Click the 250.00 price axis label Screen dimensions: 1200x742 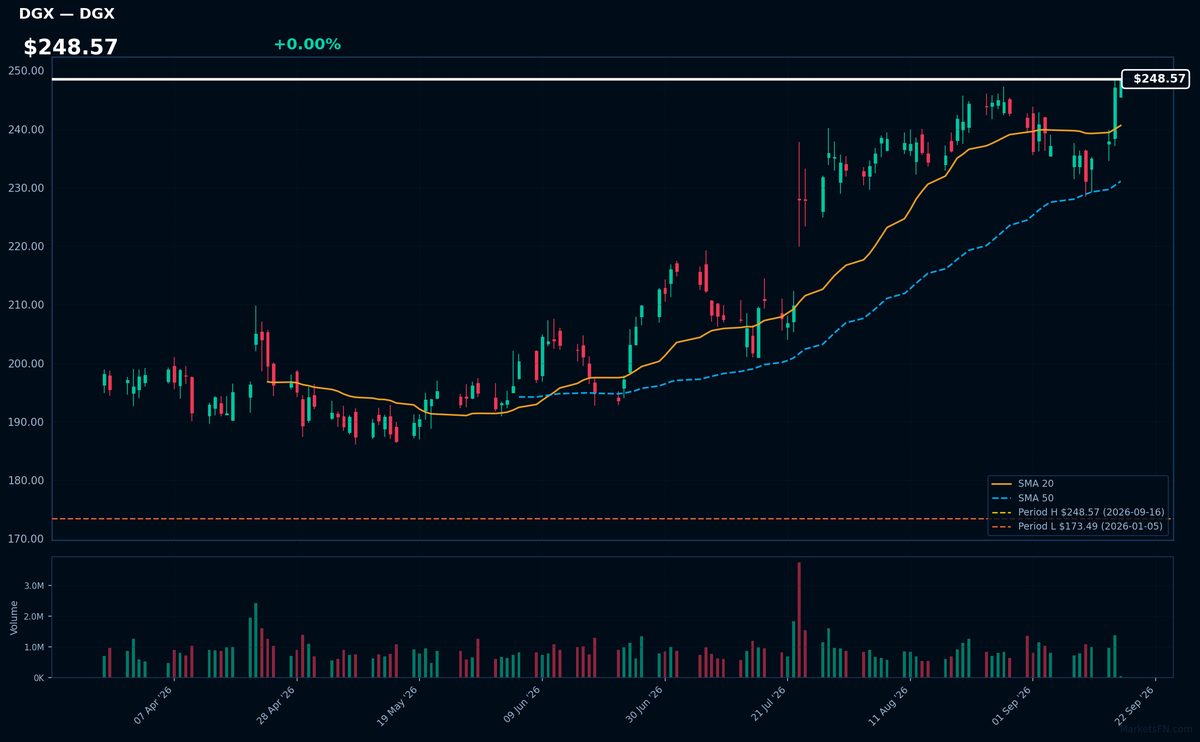coord(26,71)
